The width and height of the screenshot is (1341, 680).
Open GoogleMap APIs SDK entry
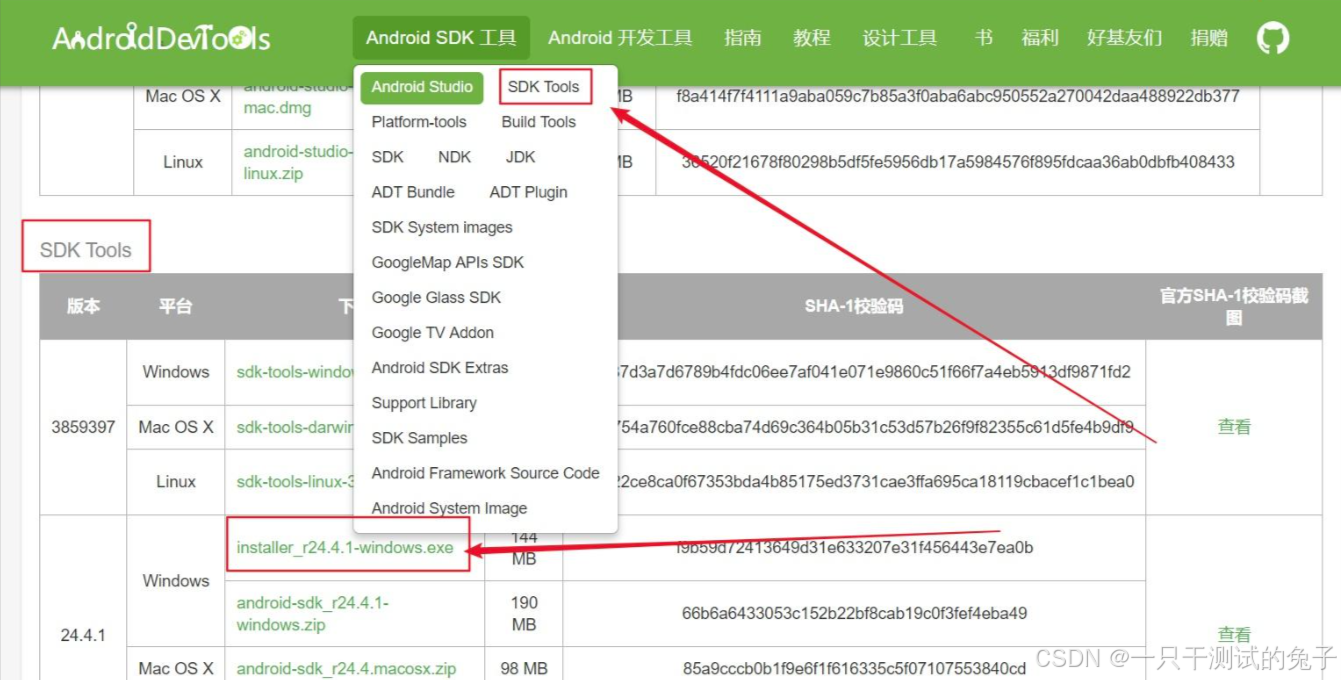pos(448,262)
